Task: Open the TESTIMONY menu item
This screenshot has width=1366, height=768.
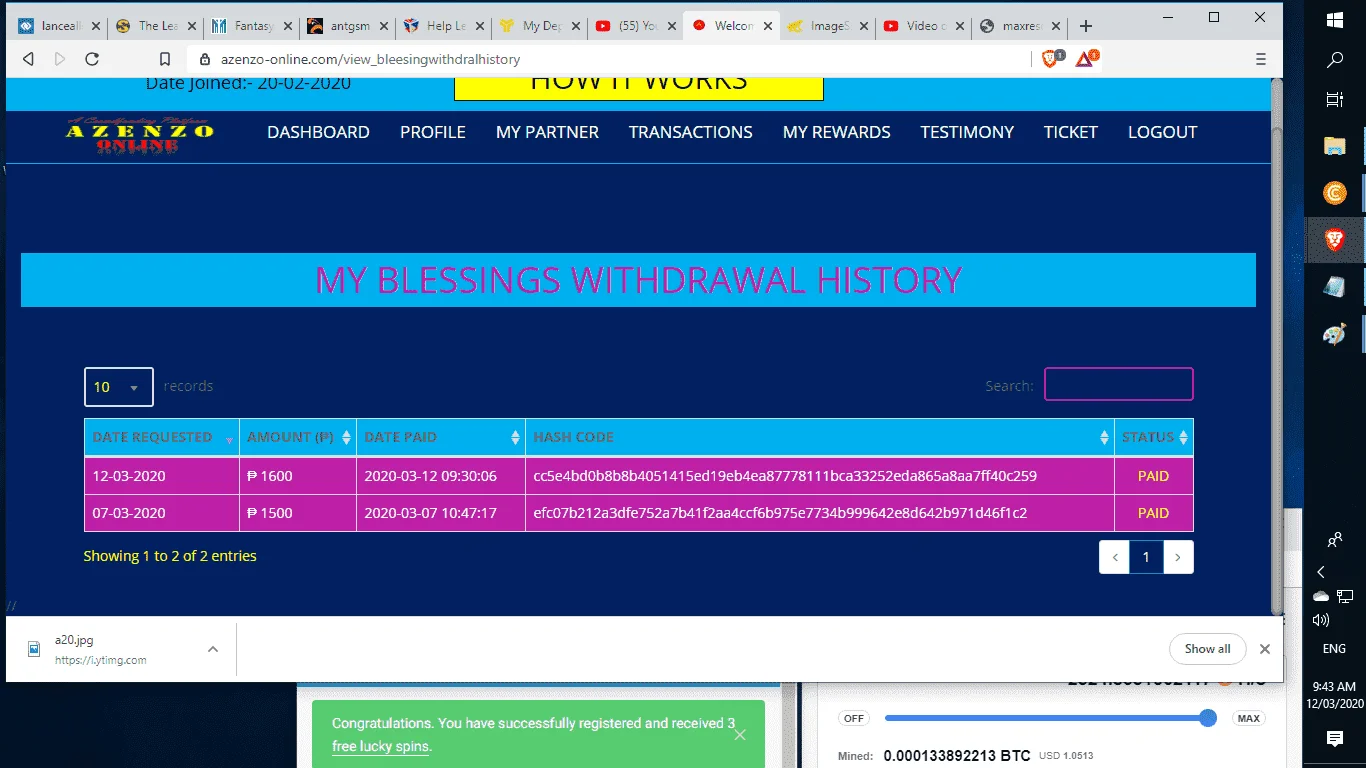Action: 967,132
